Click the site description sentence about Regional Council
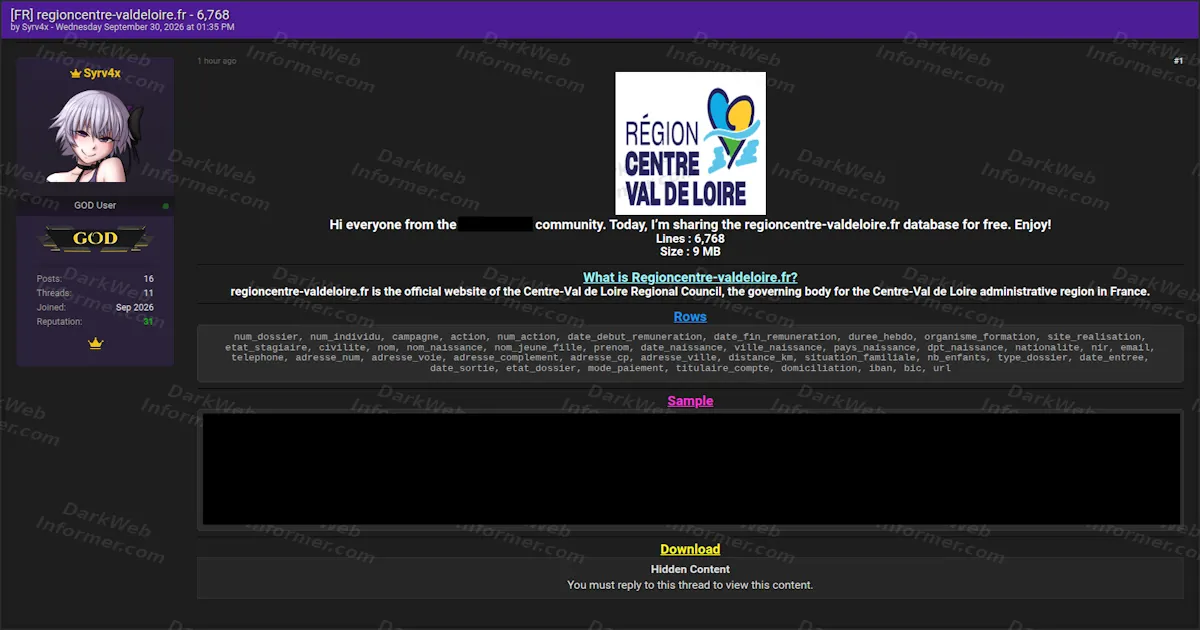 click(x=690, y=292)
